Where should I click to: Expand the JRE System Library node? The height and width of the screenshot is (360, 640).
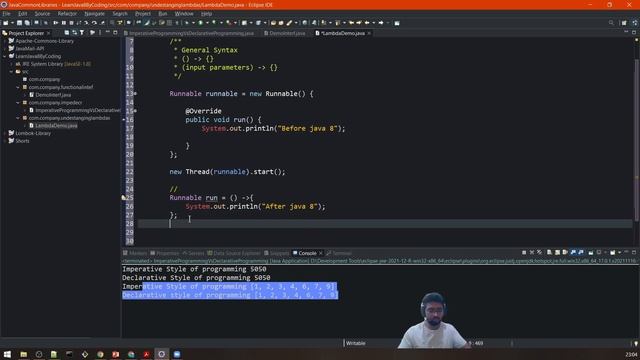11,64
